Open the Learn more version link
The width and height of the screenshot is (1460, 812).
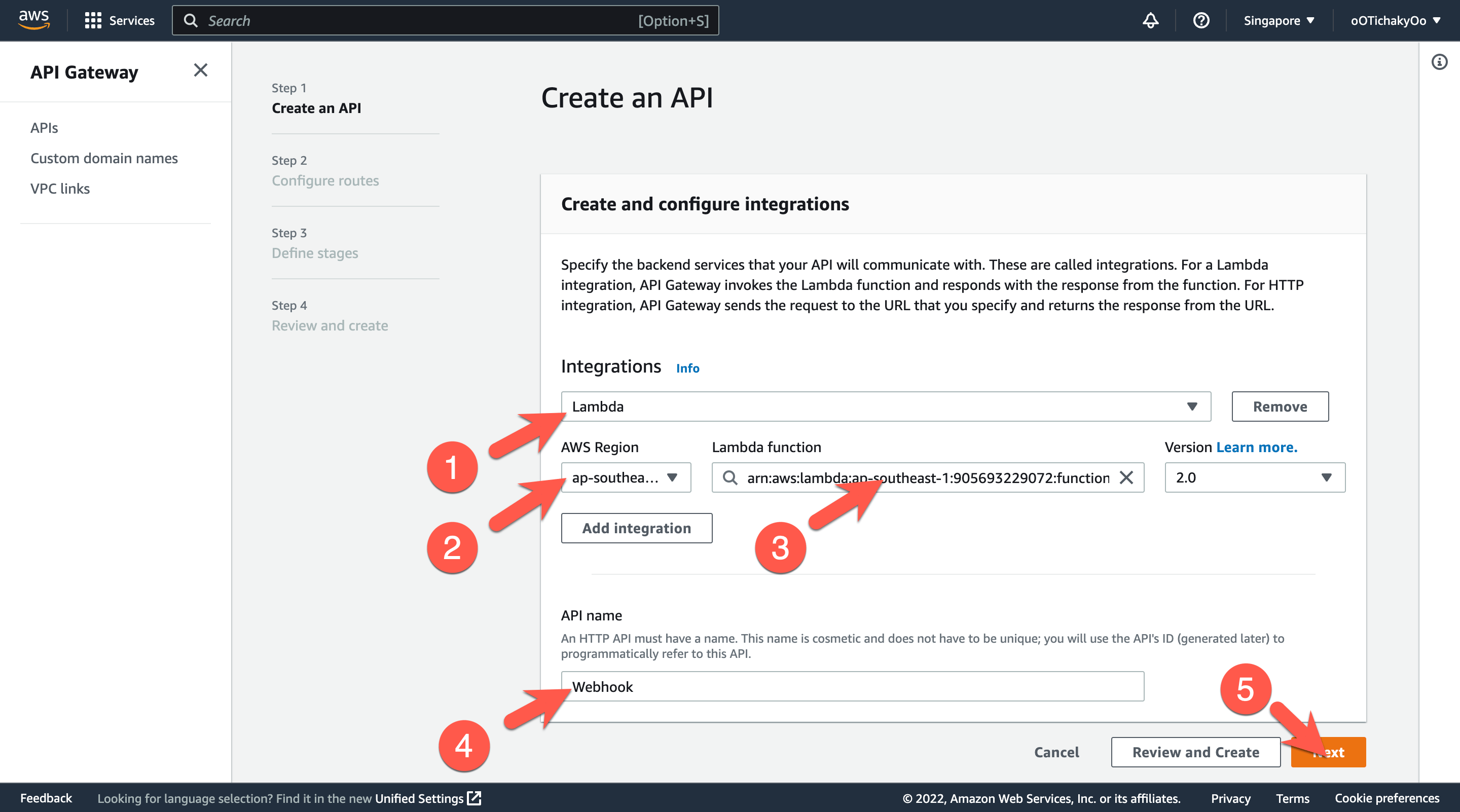1257,447
